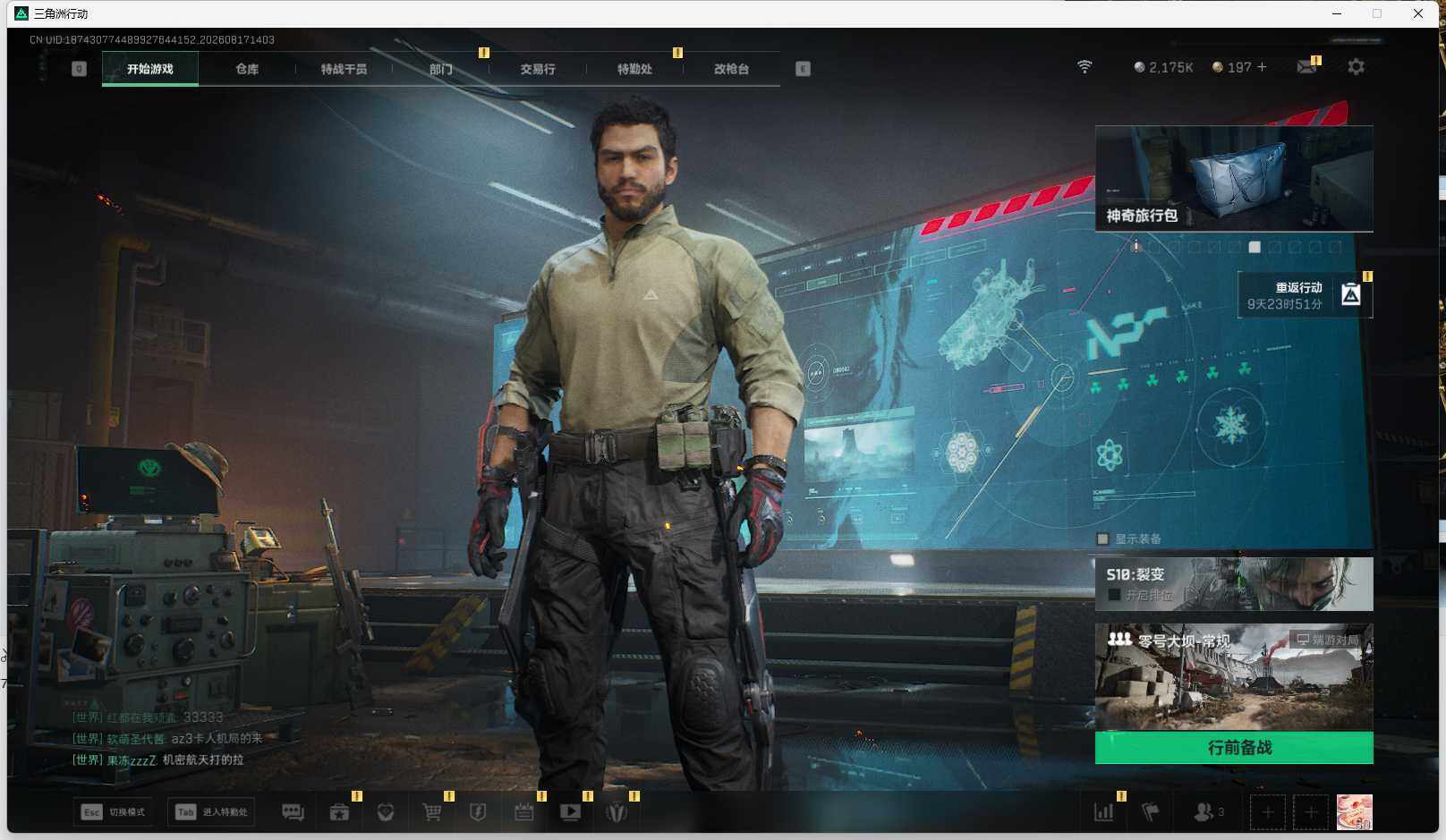Click the winged emblem icon in bottom bar
This screenshot has width=1446, height=840.
[x=617, y=812]
